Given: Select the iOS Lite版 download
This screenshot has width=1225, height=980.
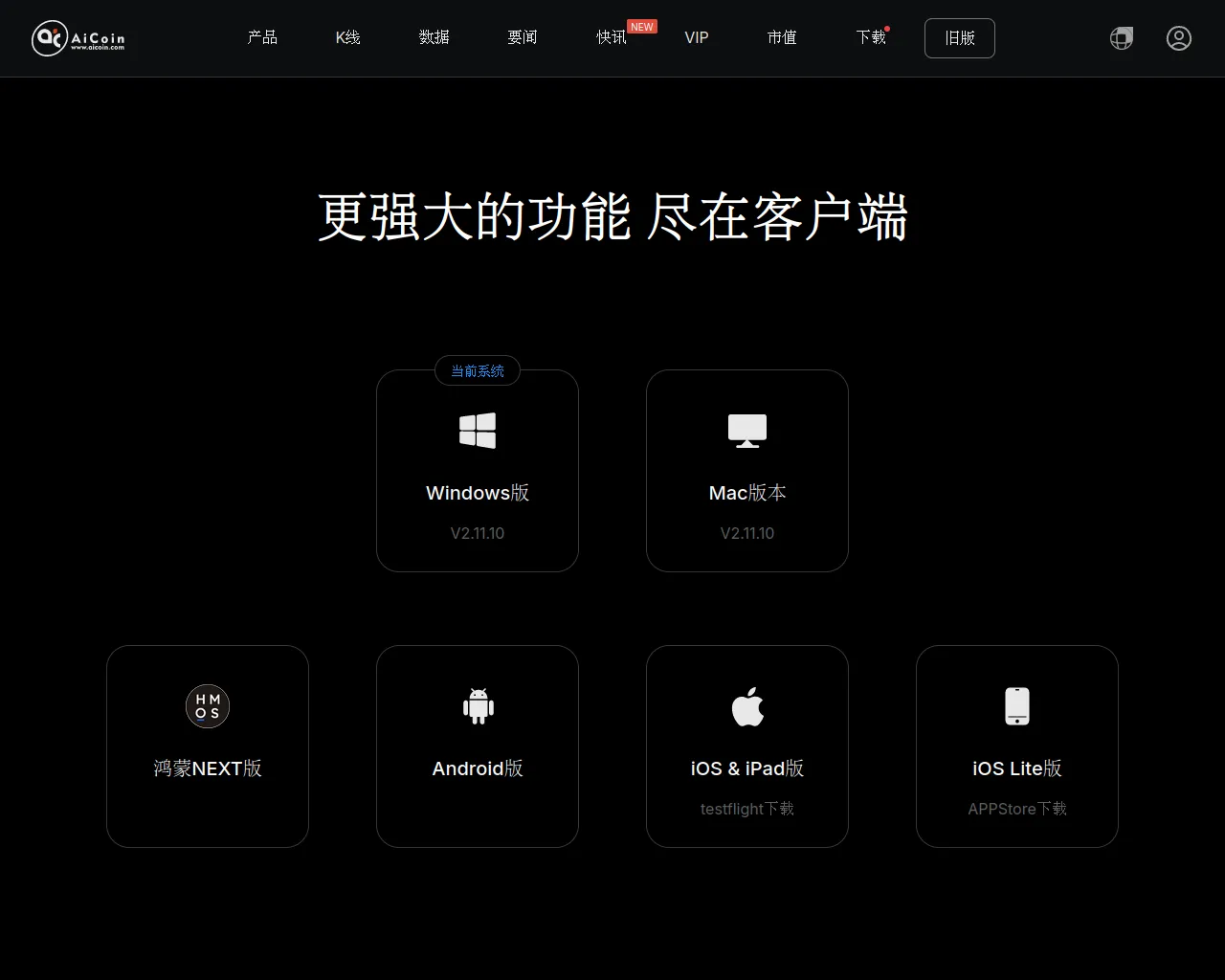Looking at the screenshot, I should tap(1017, 768).
